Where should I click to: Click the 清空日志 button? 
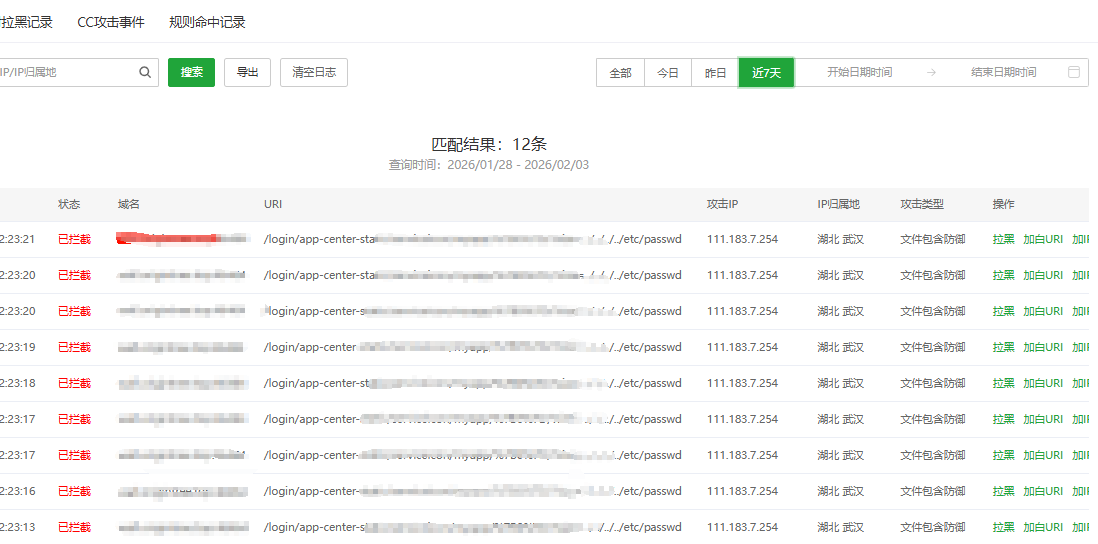click(x=314, y=72)
